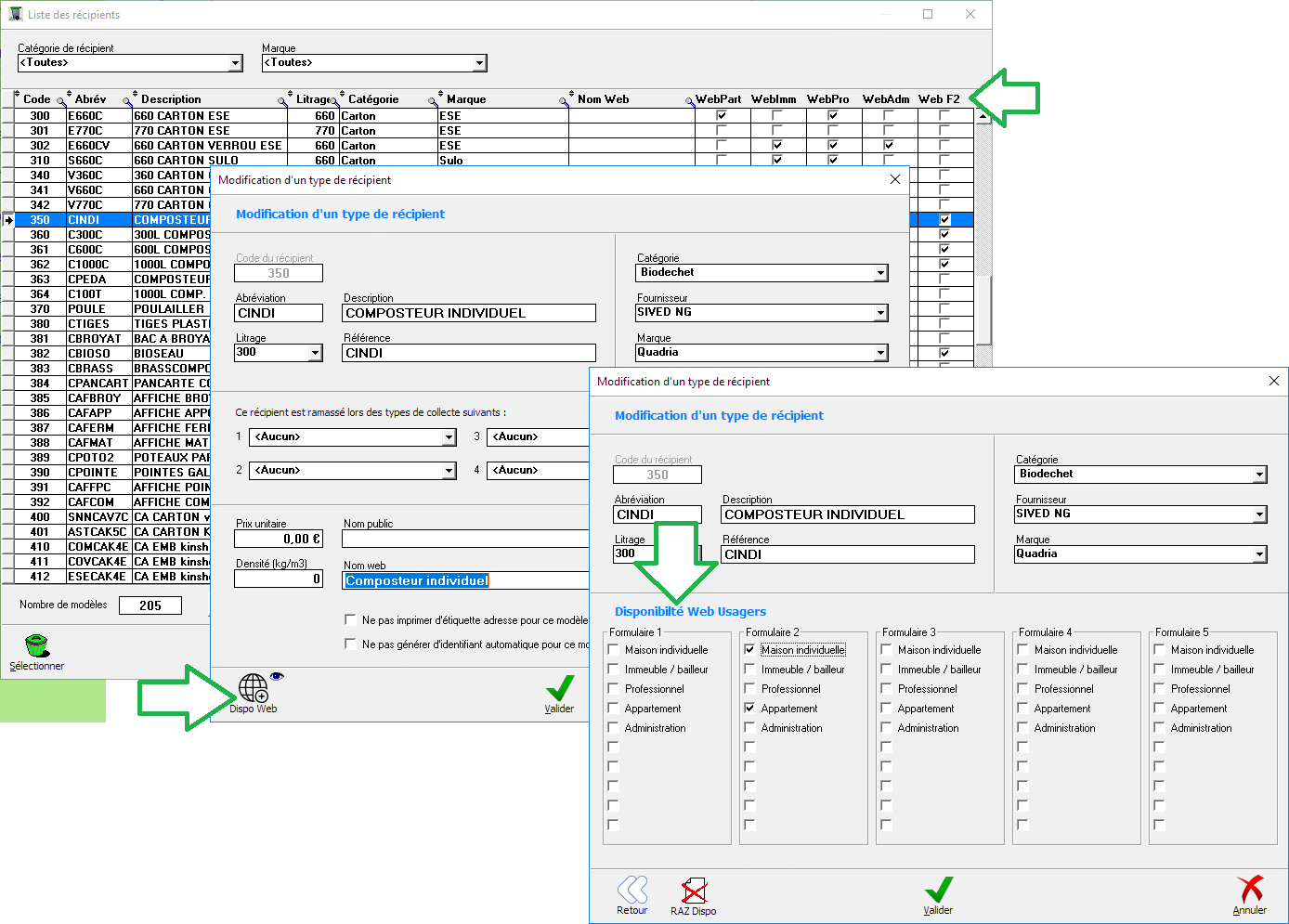Click the Nom web input field
1289x924 pixels.
coord(464,580)
